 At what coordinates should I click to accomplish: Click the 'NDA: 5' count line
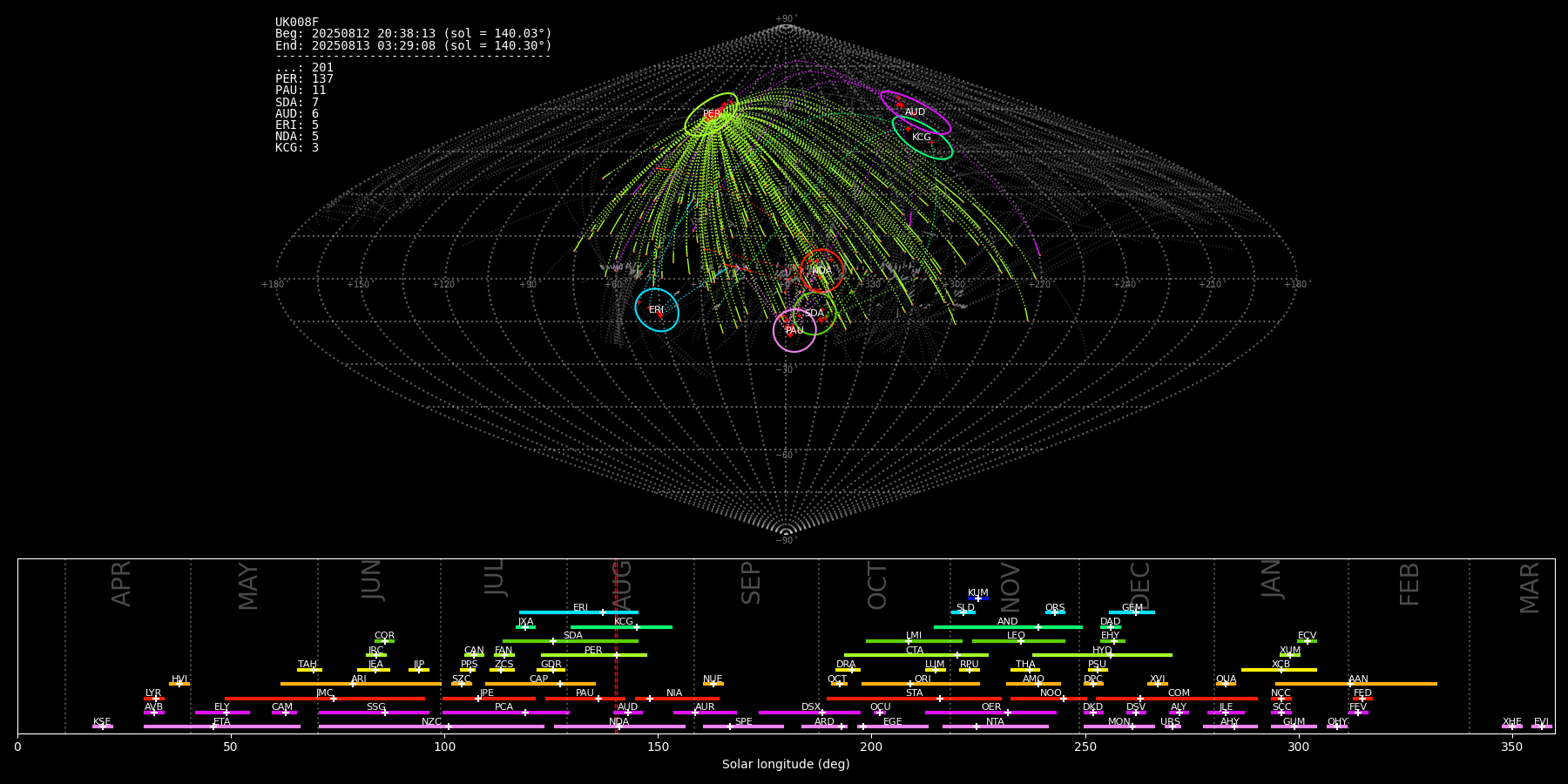coord(297,137)
